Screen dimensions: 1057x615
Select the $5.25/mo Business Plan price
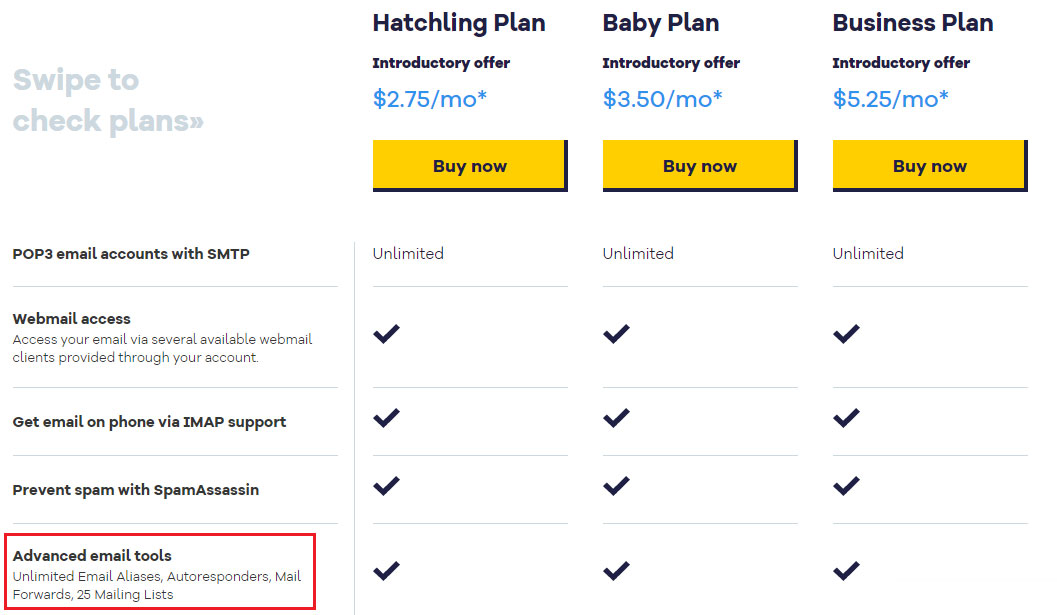coord(890,99)
